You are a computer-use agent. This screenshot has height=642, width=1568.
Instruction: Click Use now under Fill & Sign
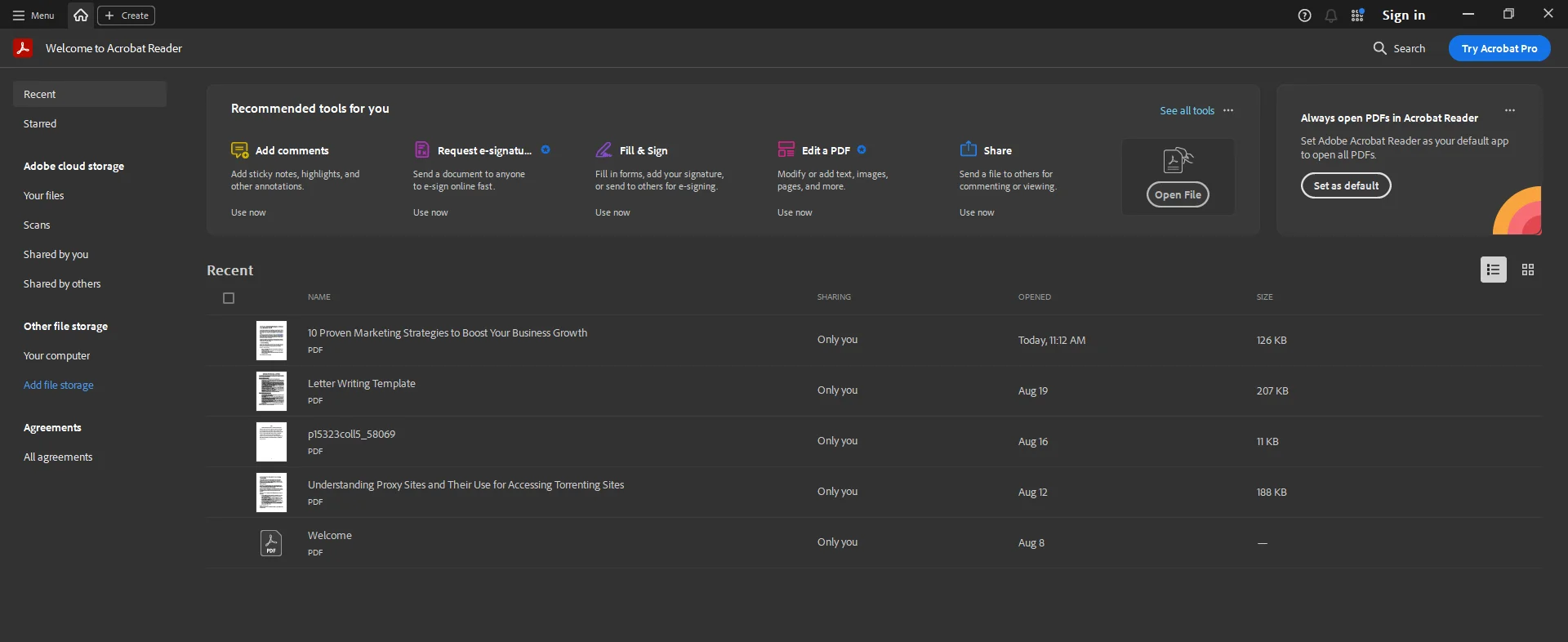(x=612, y=212)
